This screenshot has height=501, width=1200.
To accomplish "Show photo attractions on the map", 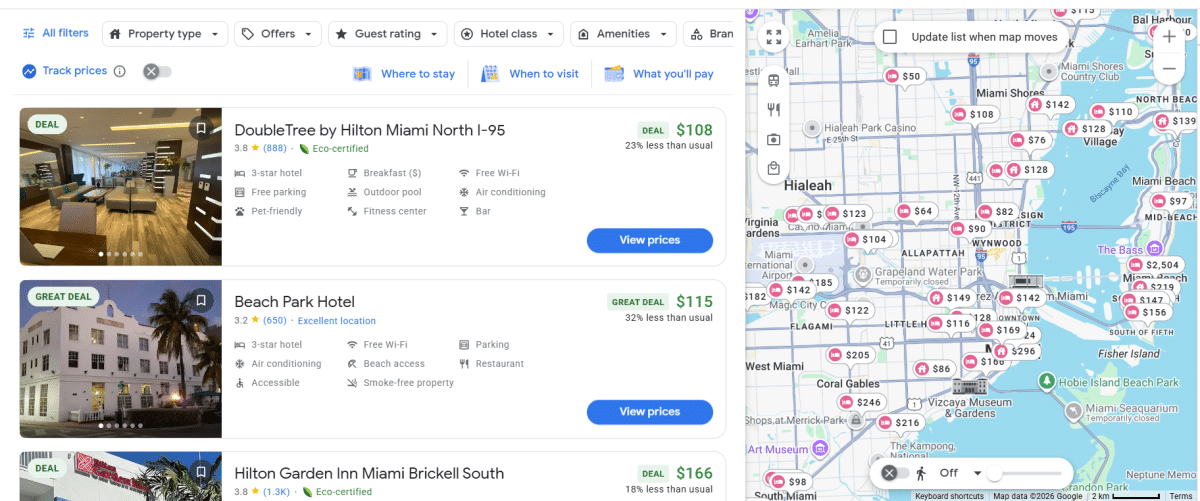I will [x=773, y=139].
